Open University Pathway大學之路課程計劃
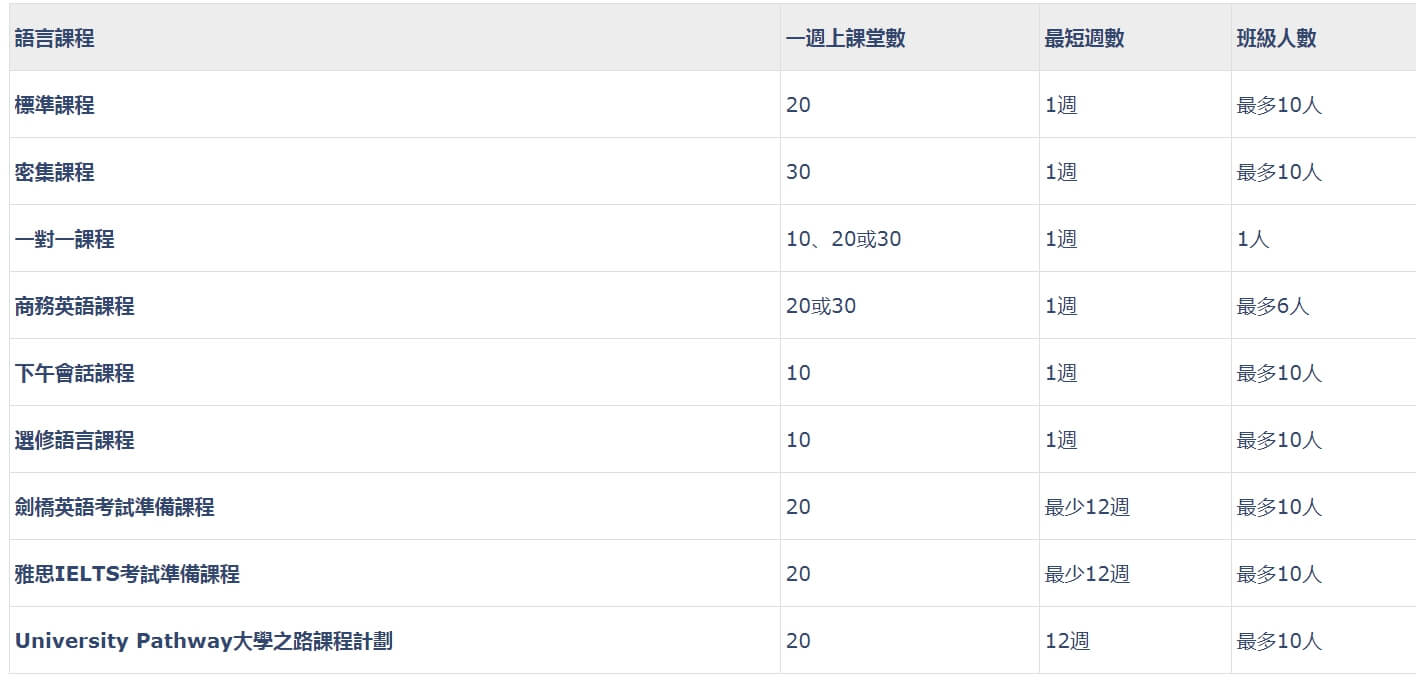1416x681 pixels. pos(204,641)
